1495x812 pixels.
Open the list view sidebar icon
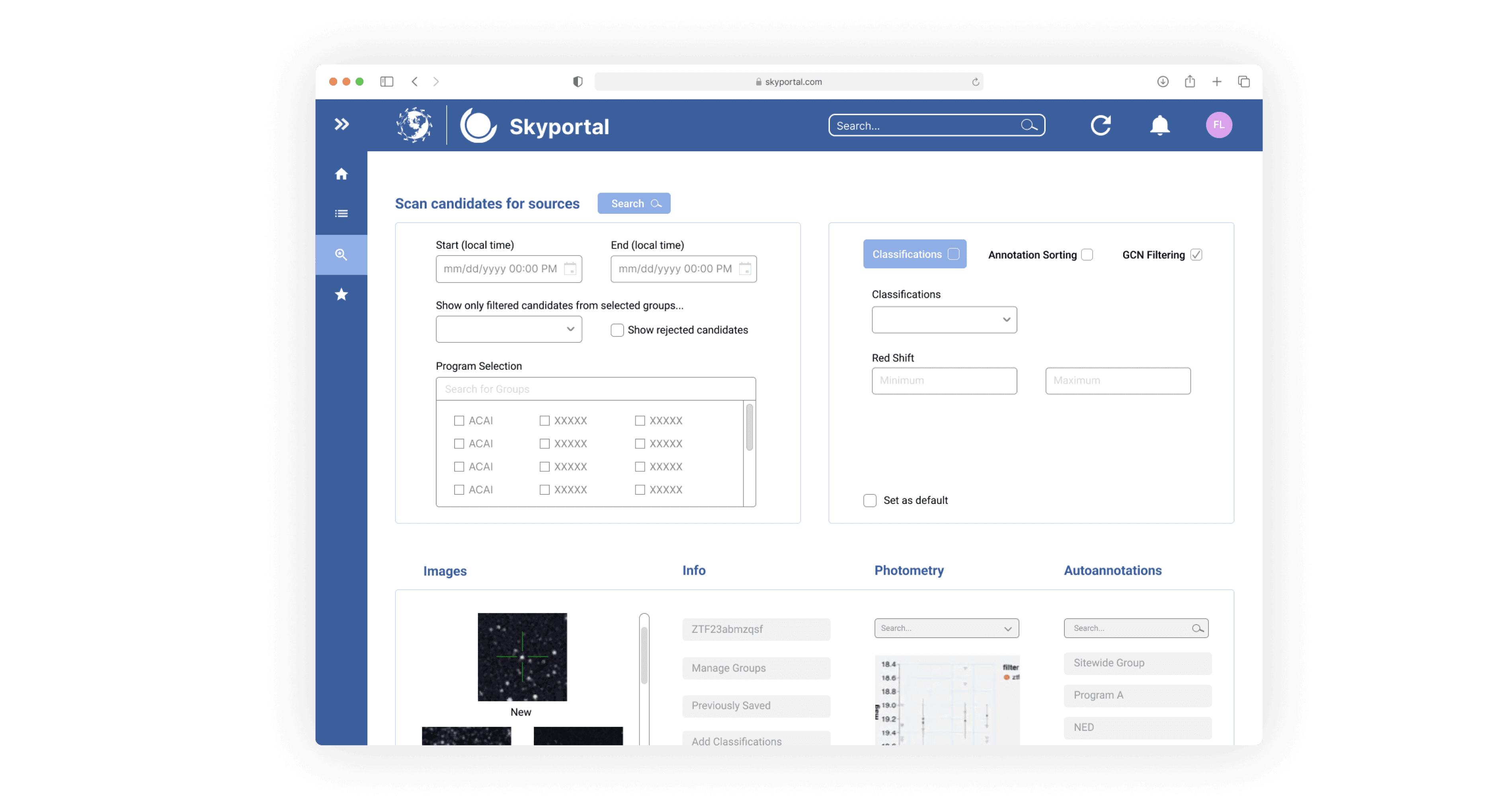341,214
